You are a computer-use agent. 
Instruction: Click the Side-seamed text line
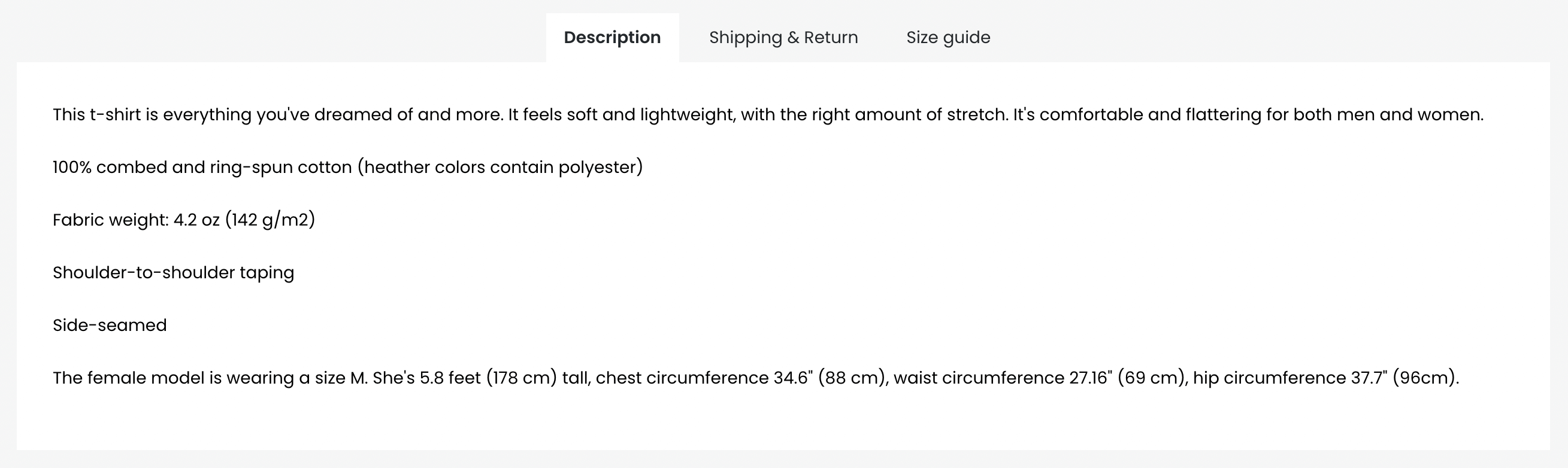coord(110,326)
